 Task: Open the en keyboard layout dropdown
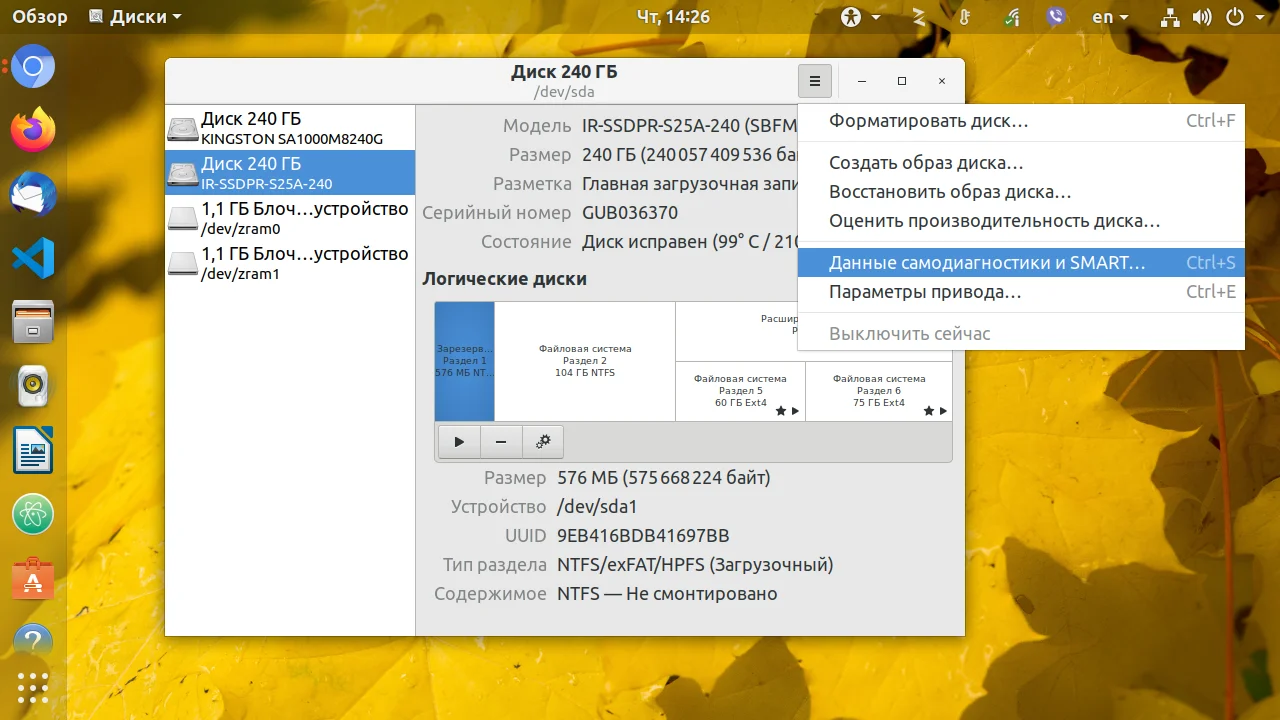click(x=1109, y=17)
